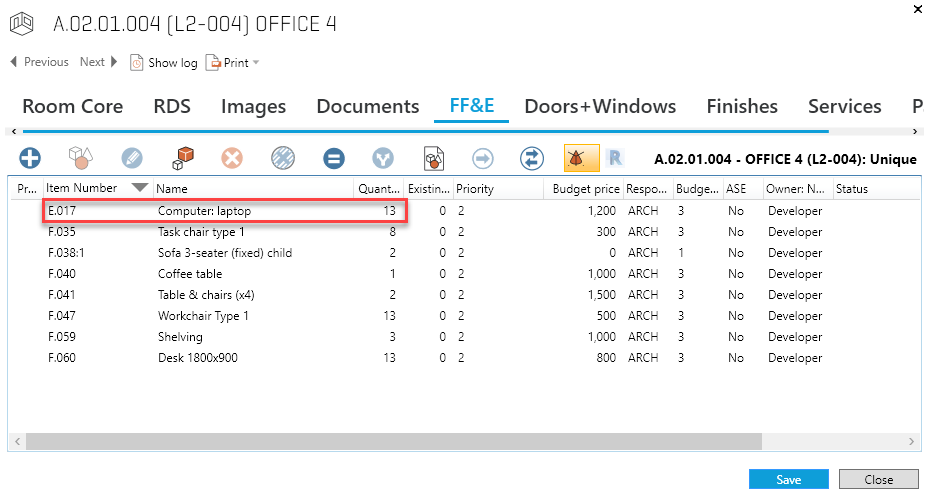Click the blue plus add item icon
The image size is (929, 499).
tap(31, 158)
